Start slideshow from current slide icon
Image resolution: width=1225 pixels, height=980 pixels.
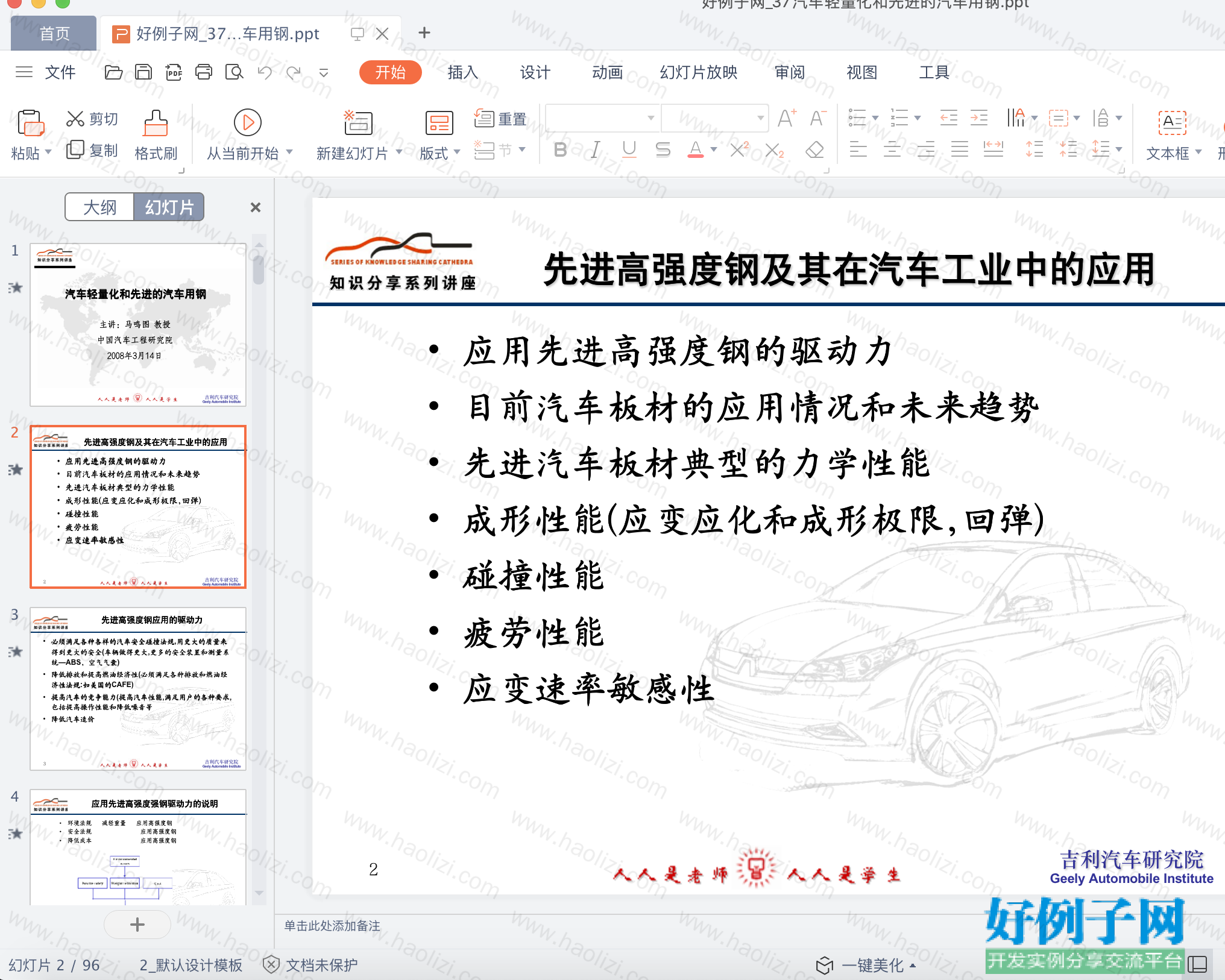pyautogui.click(x=248, y=122)
